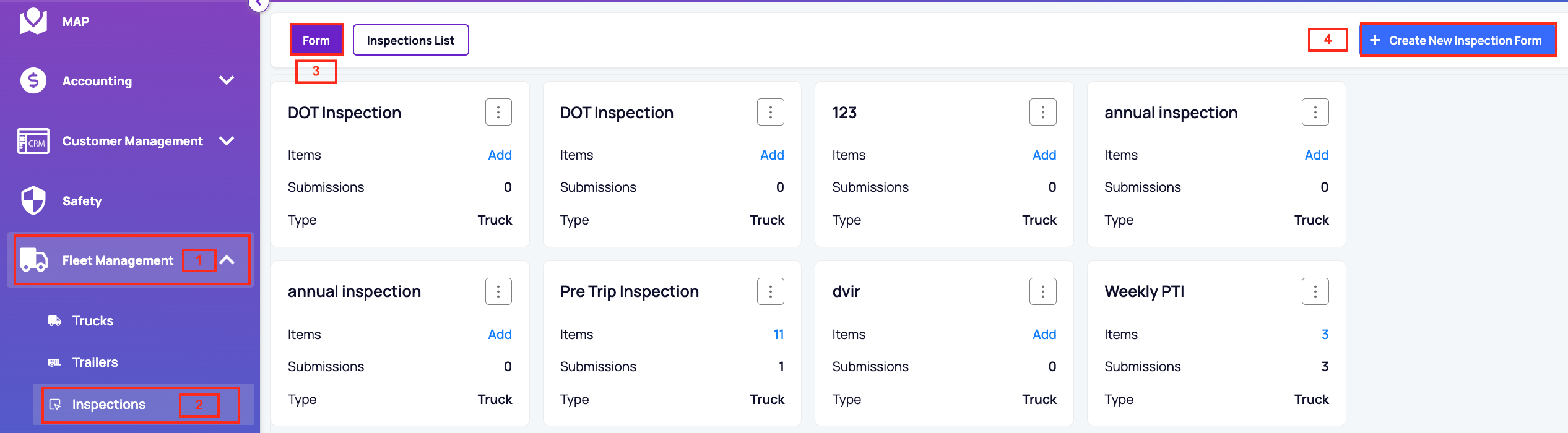Open three-dot menu on 123 card
The width and height of the screenshot is (1568, 433).
pyautogui.click(x=1042, y=112)
